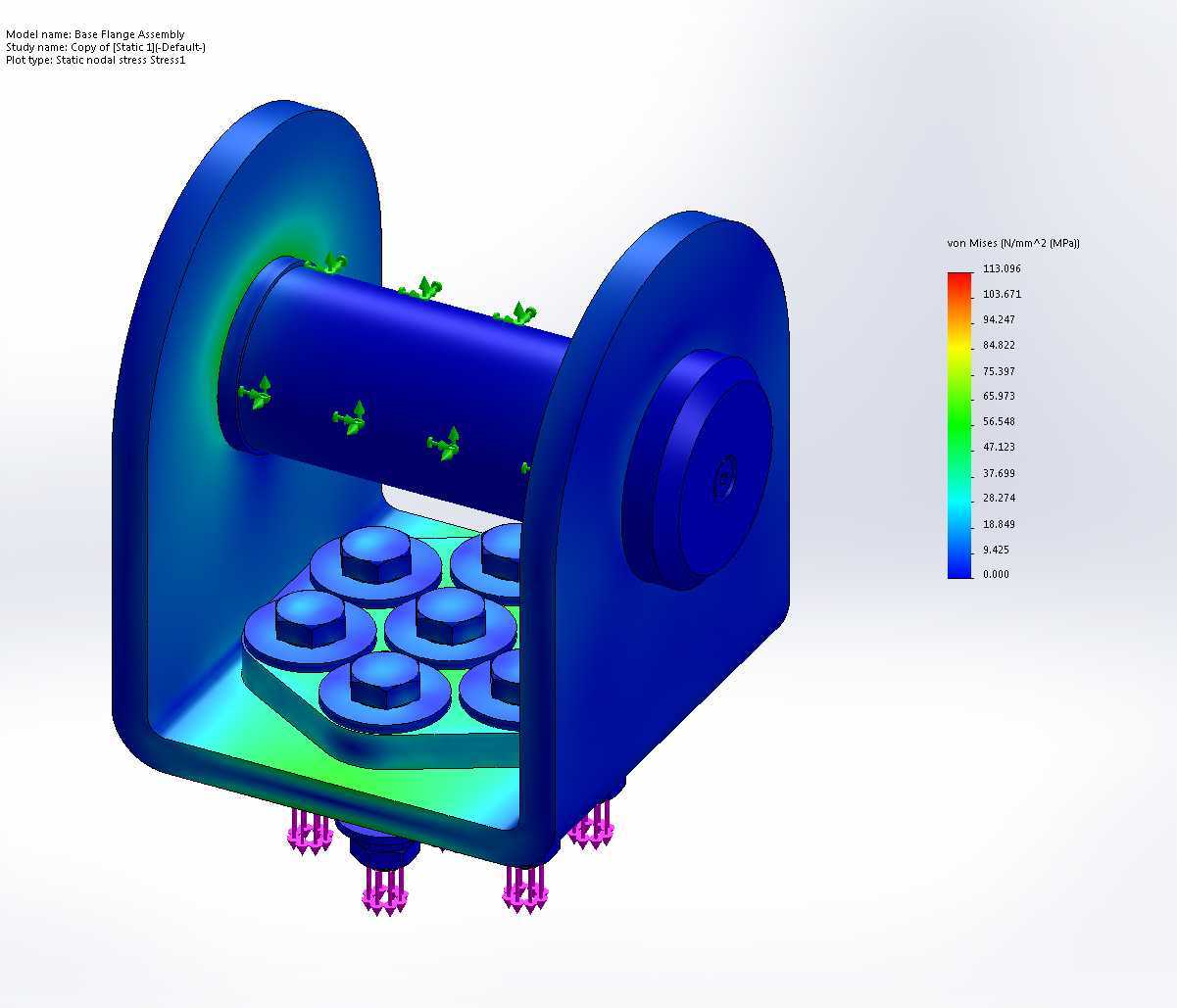
Task: Select the legend value 75.397
Action: click(x=1000, y=371)
